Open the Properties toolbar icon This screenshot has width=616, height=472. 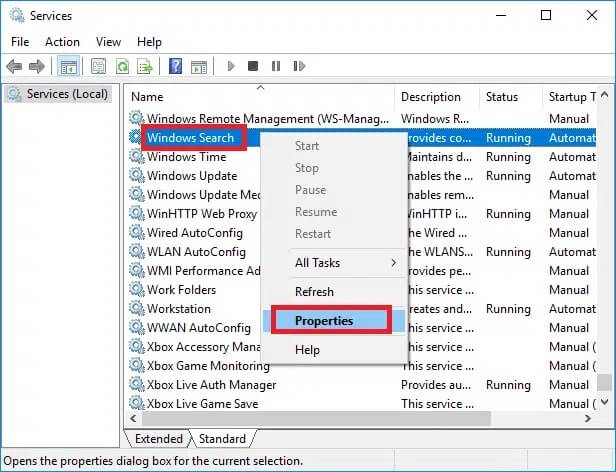click(98, 66)
